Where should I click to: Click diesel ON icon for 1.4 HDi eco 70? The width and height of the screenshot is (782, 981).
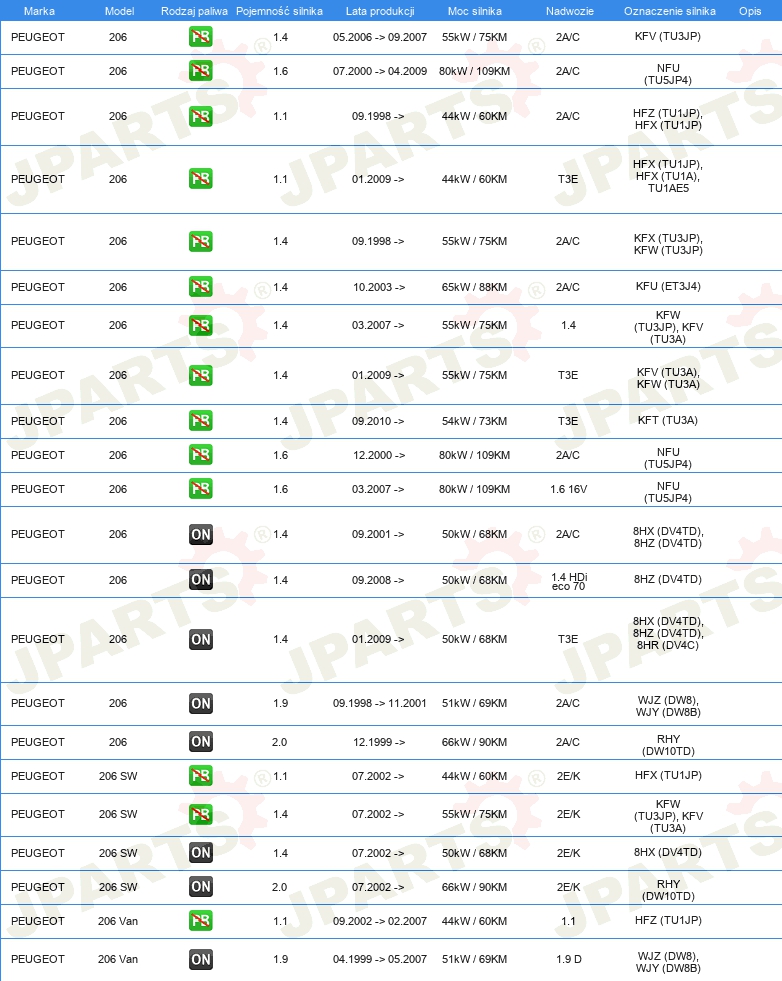[x=201, y=579]
